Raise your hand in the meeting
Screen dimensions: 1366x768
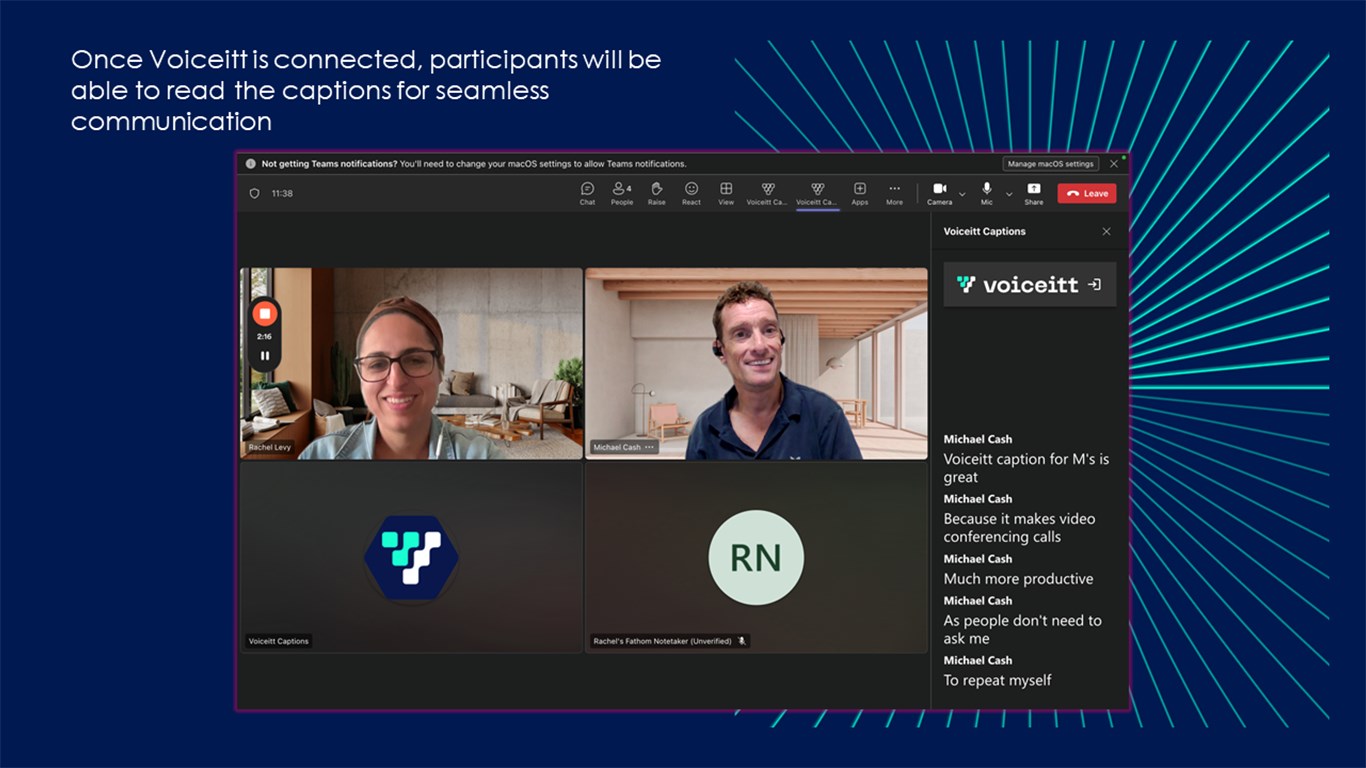point(656,193)
